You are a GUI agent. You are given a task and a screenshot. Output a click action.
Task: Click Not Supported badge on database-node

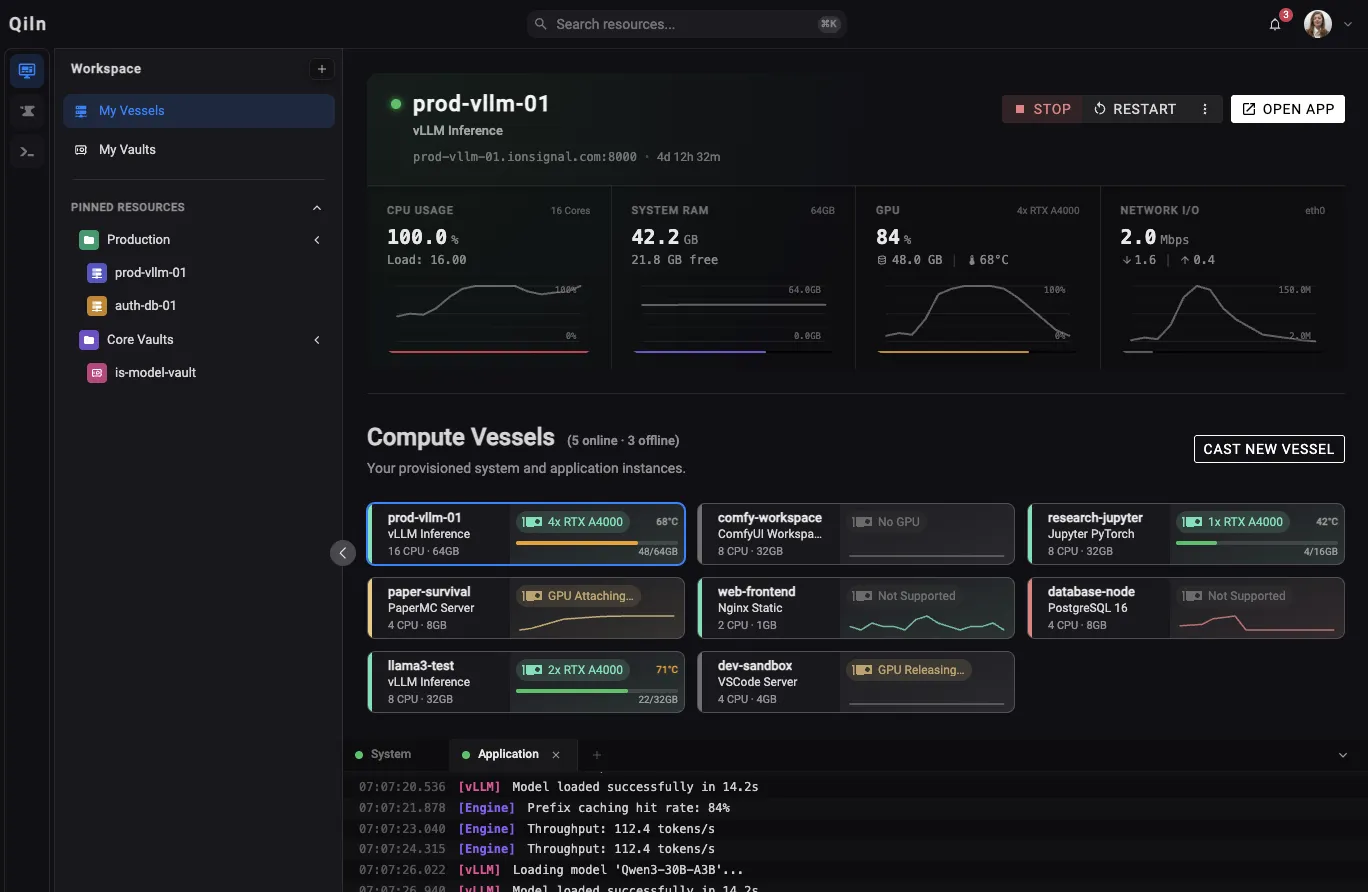tap(1234, 596)
